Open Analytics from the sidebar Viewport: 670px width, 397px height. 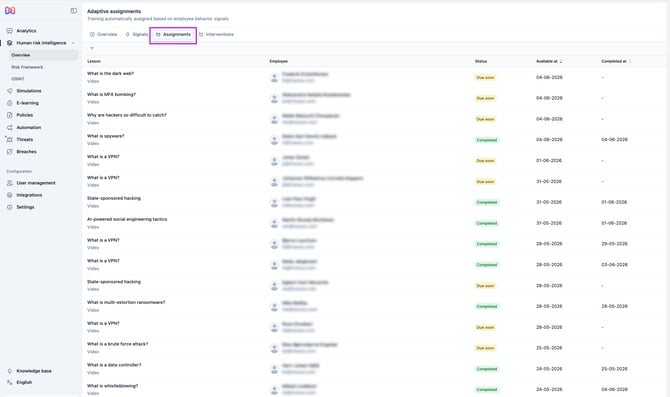pos(26,31)
